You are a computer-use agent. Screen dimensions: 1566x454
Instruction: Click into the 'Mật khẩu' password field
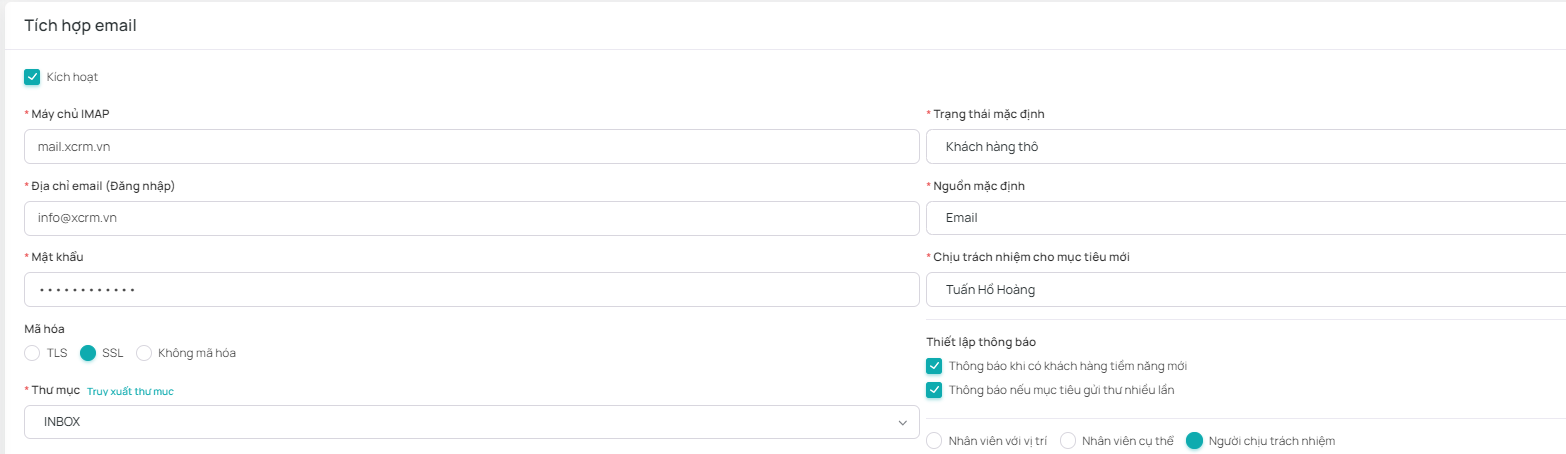[470, 290]
